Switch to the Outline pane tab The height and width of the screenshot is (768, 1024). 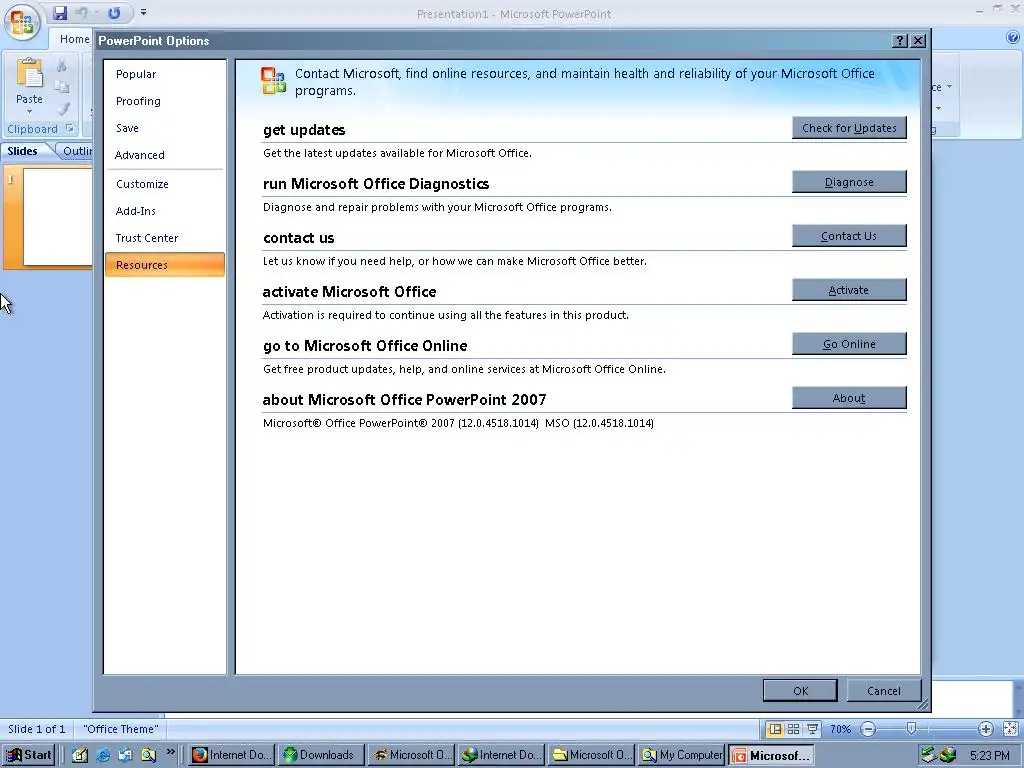point(76,151)
